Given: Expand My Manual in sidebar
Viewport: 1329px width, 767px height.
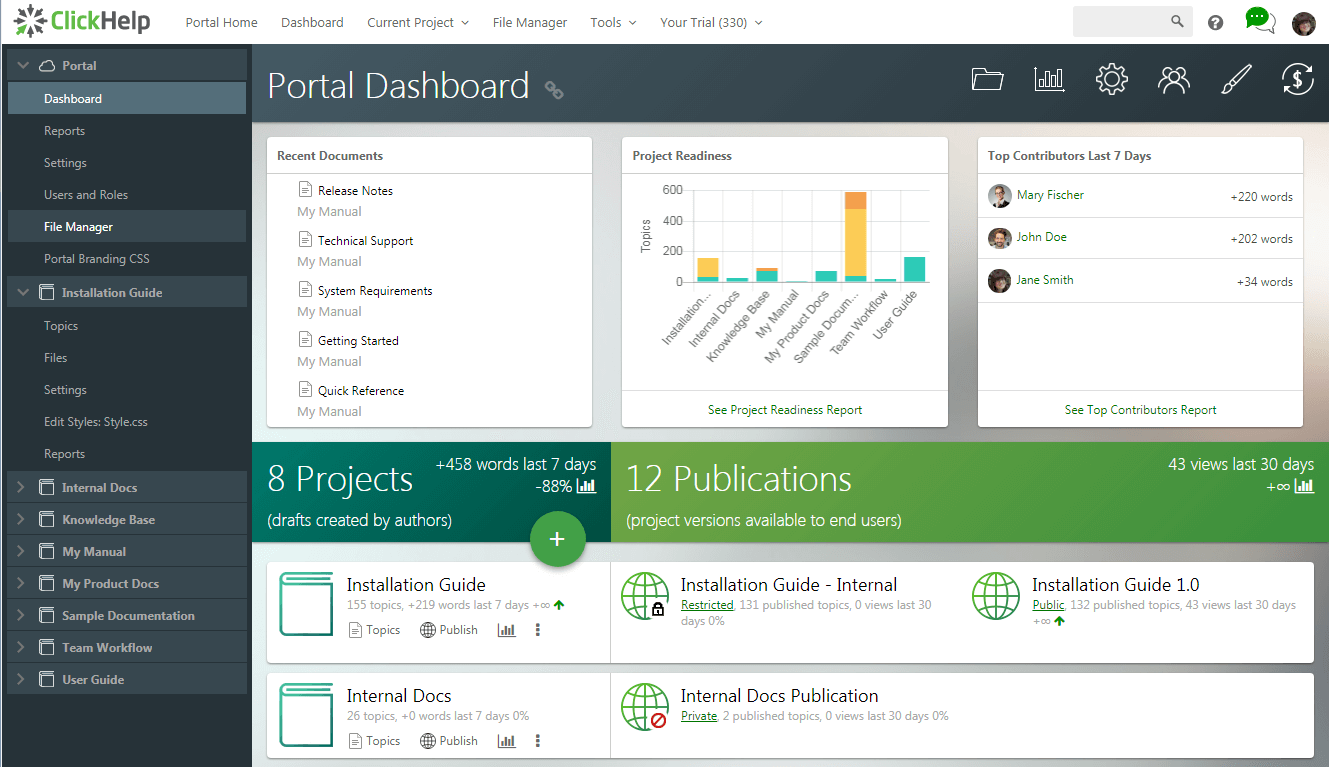Looking at the screenshot, I should pos(21,551).
